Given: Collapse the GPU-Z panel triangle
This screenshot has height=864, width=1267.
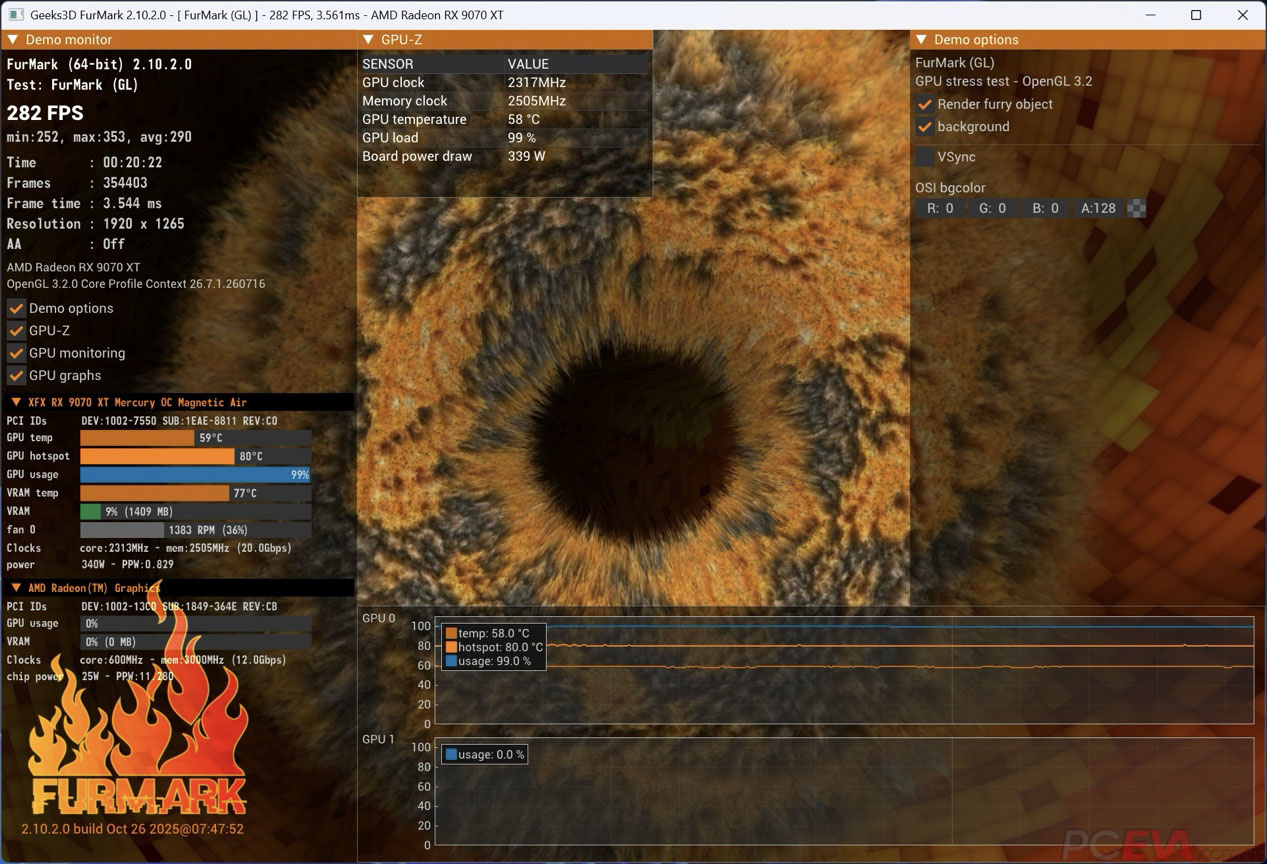Looking at the screenshot, I should tap(368, 40).
